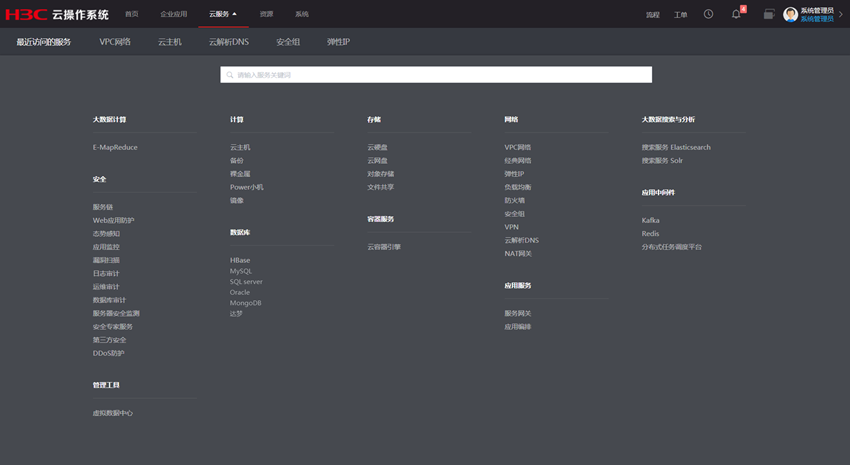Click the system administrator avatar

tap(790, 14)
